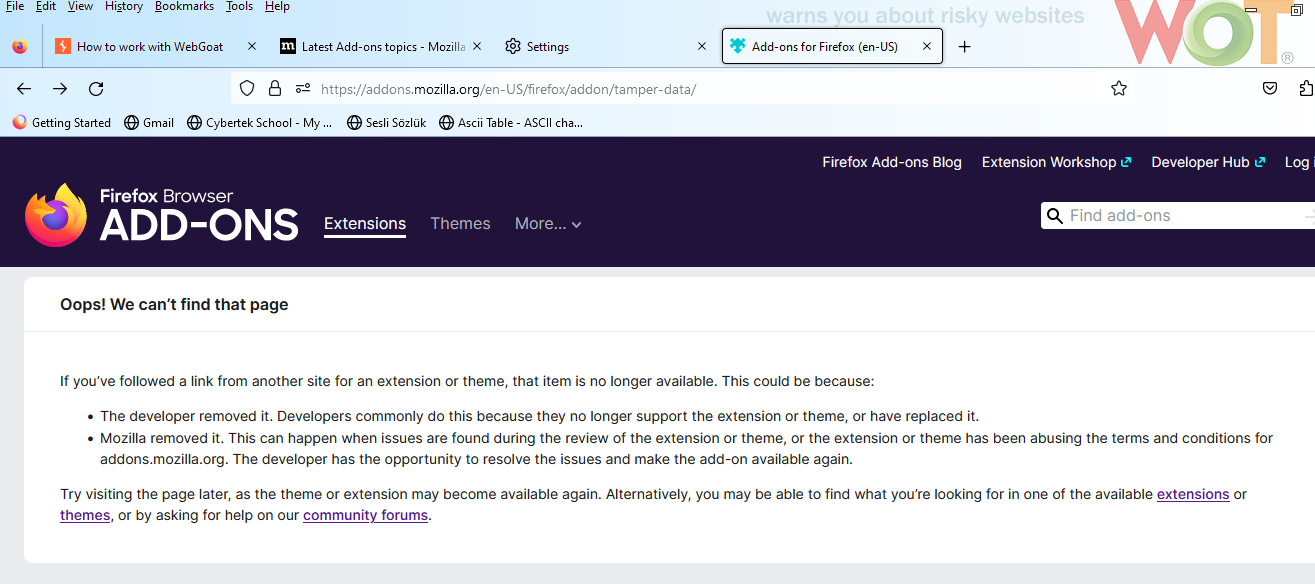Close the How to work with WebGoat tab

click(252, 46)
